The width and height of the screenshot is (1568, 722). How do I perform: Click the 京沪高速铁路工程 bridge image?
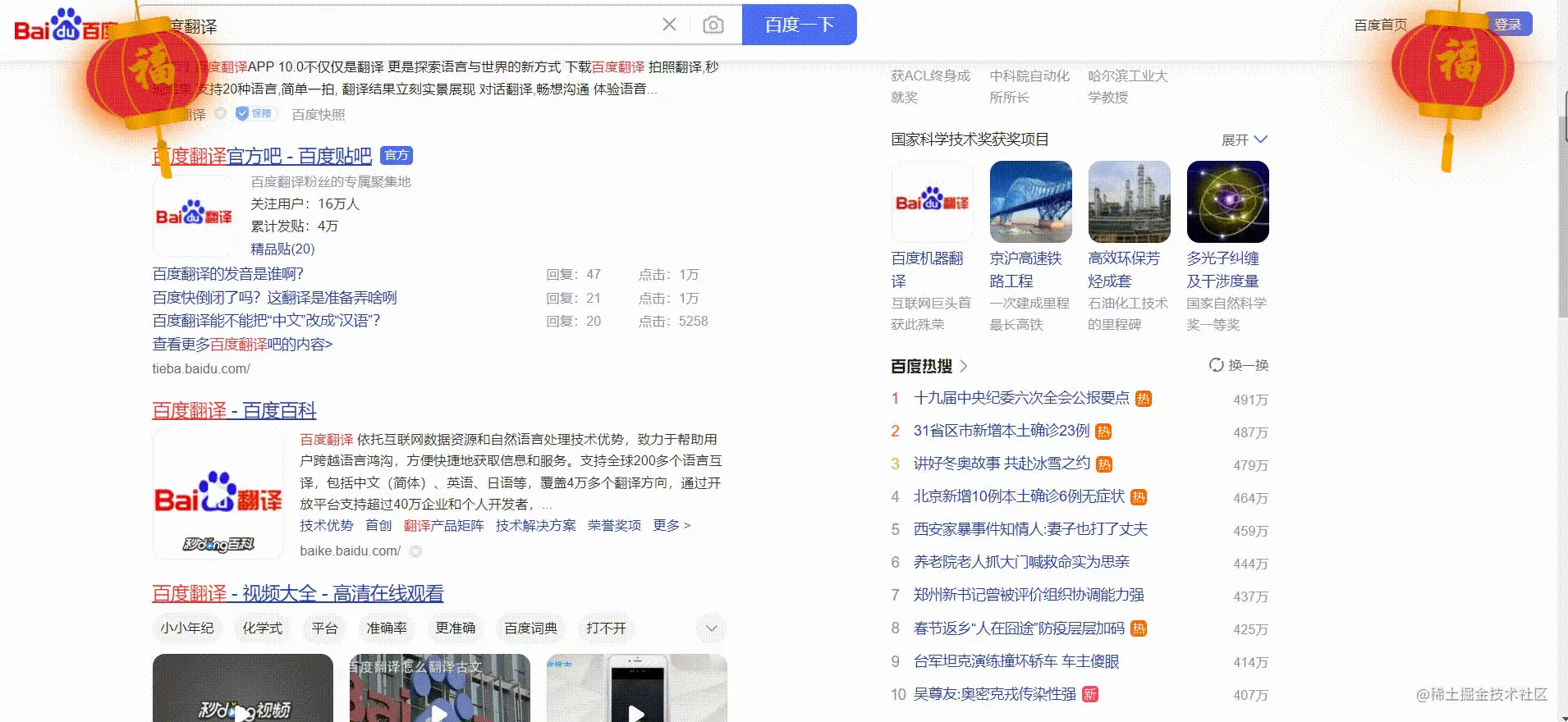tap(1031, 202)
